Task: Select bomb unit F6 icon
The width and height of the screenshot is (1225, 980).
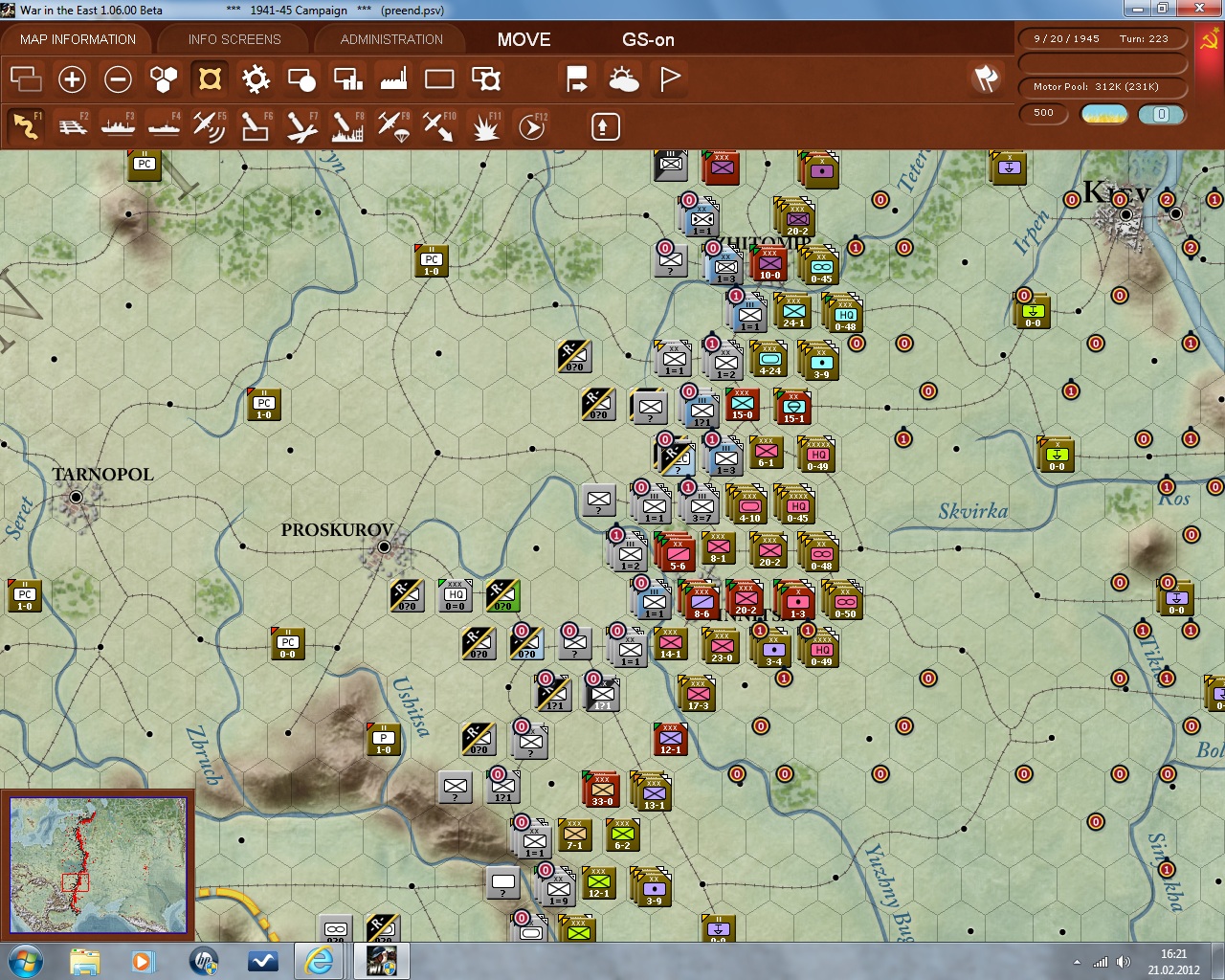Action: [256, 125]
